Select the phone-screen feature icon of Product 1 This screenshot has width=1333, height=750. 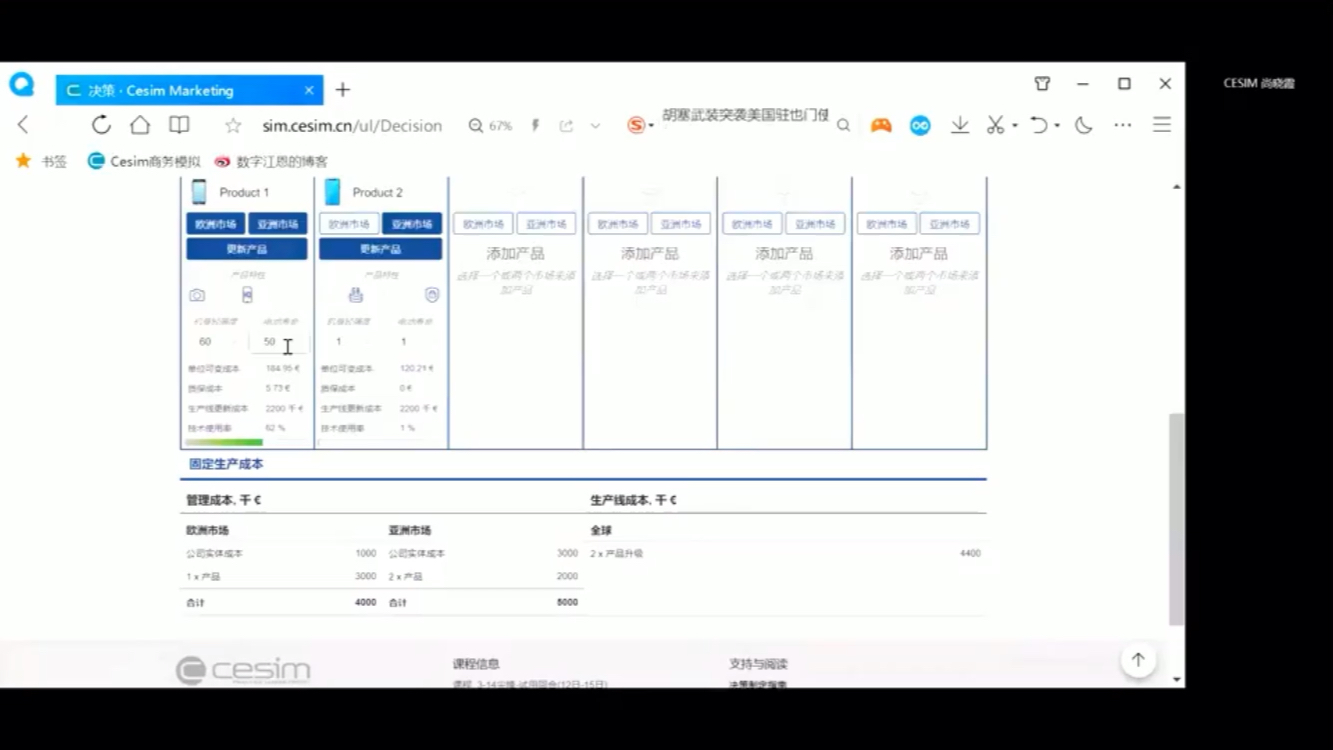click(x=247, y=295)
